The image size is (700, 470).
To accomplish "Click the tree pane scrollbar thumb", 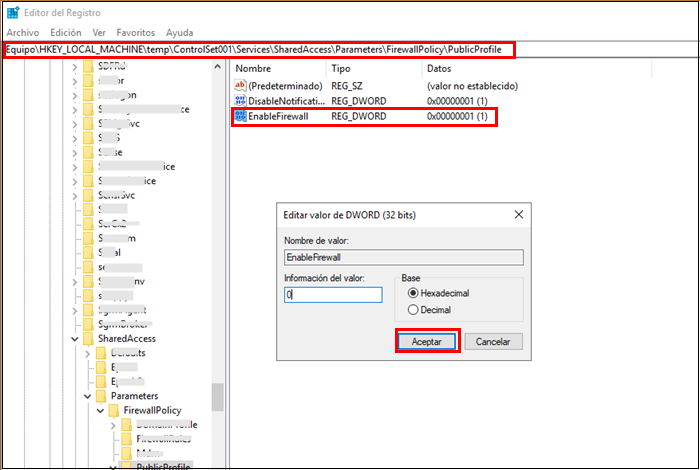I will click(x=217, y=397).
